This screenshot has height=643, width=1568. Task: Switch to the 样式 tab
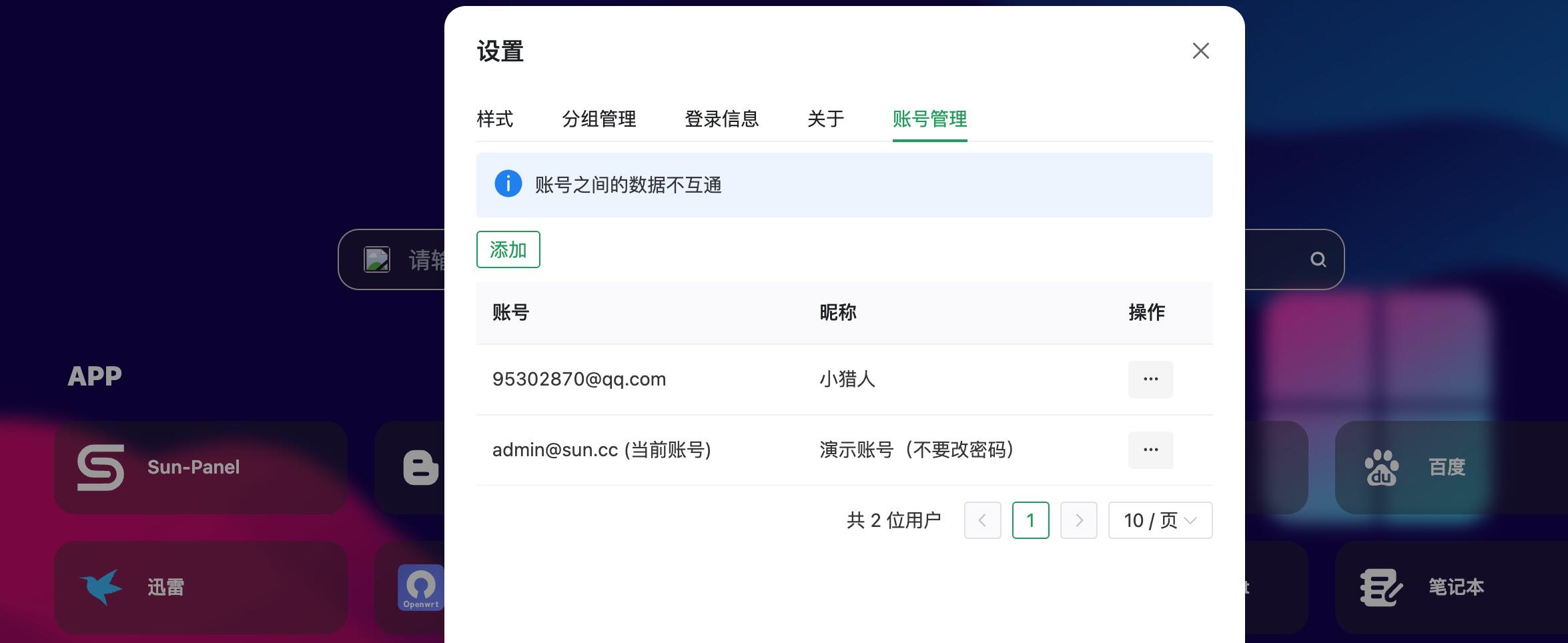495,119
